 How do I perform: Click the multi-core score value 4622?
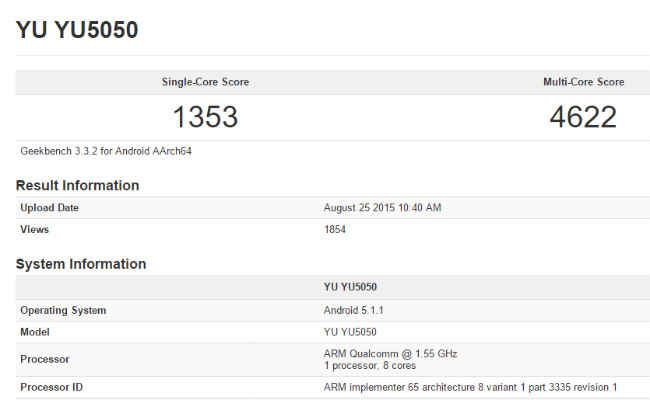pos(583,116)
